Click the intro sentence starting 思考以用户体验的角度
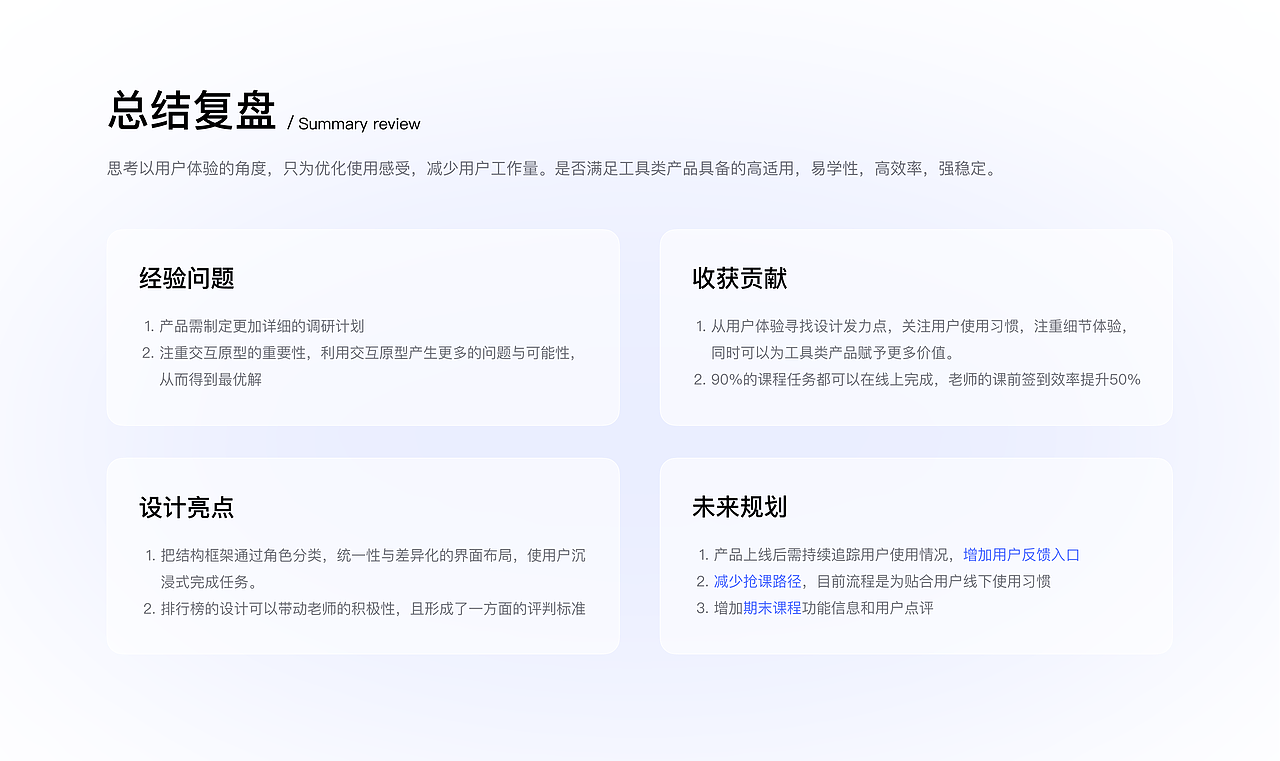 pos(552,168)
